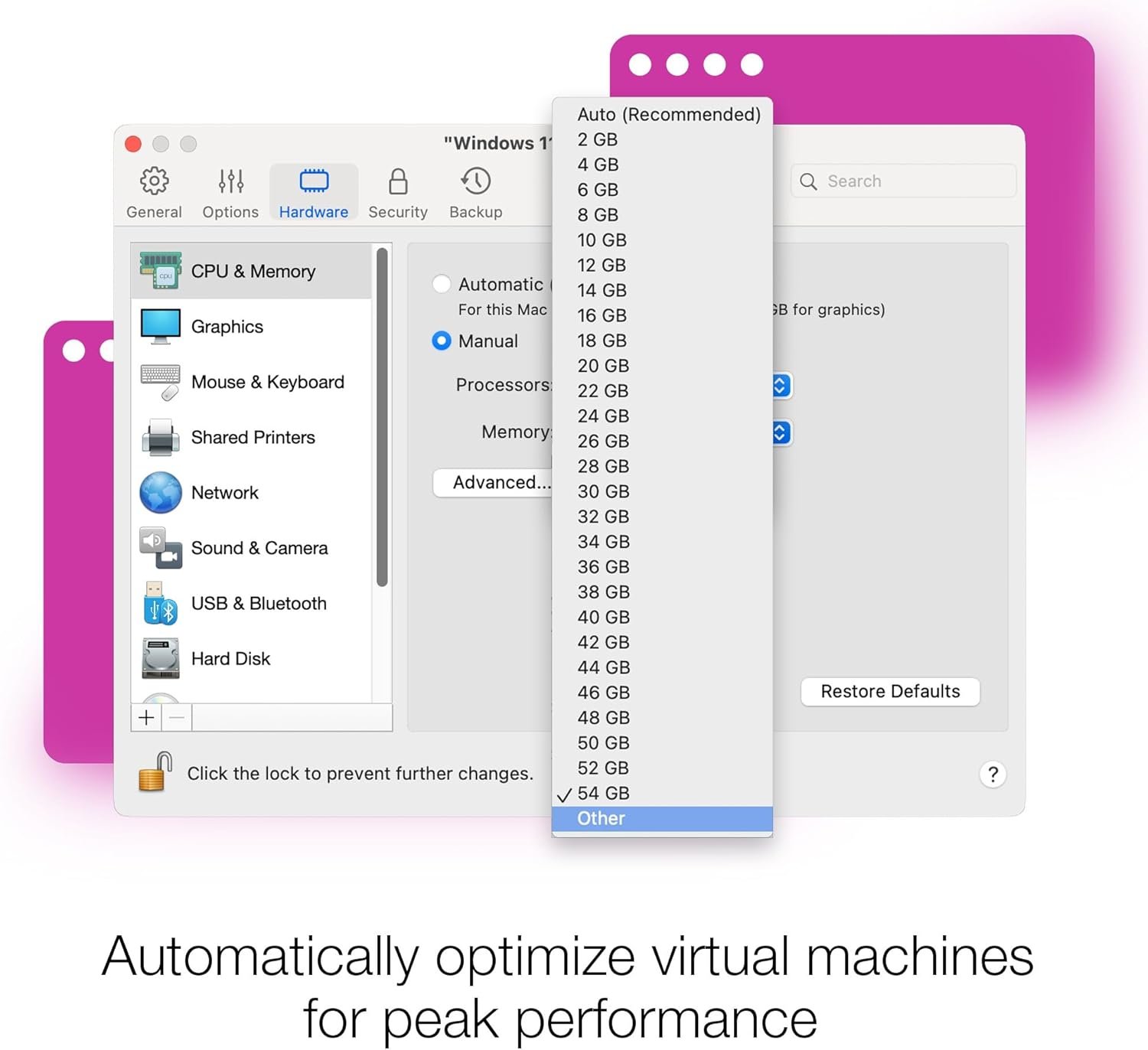This screenshot has height=1050, width=1148.
Task: Expand the Memory dropdown arrows
Action: (x=780, y=432)
